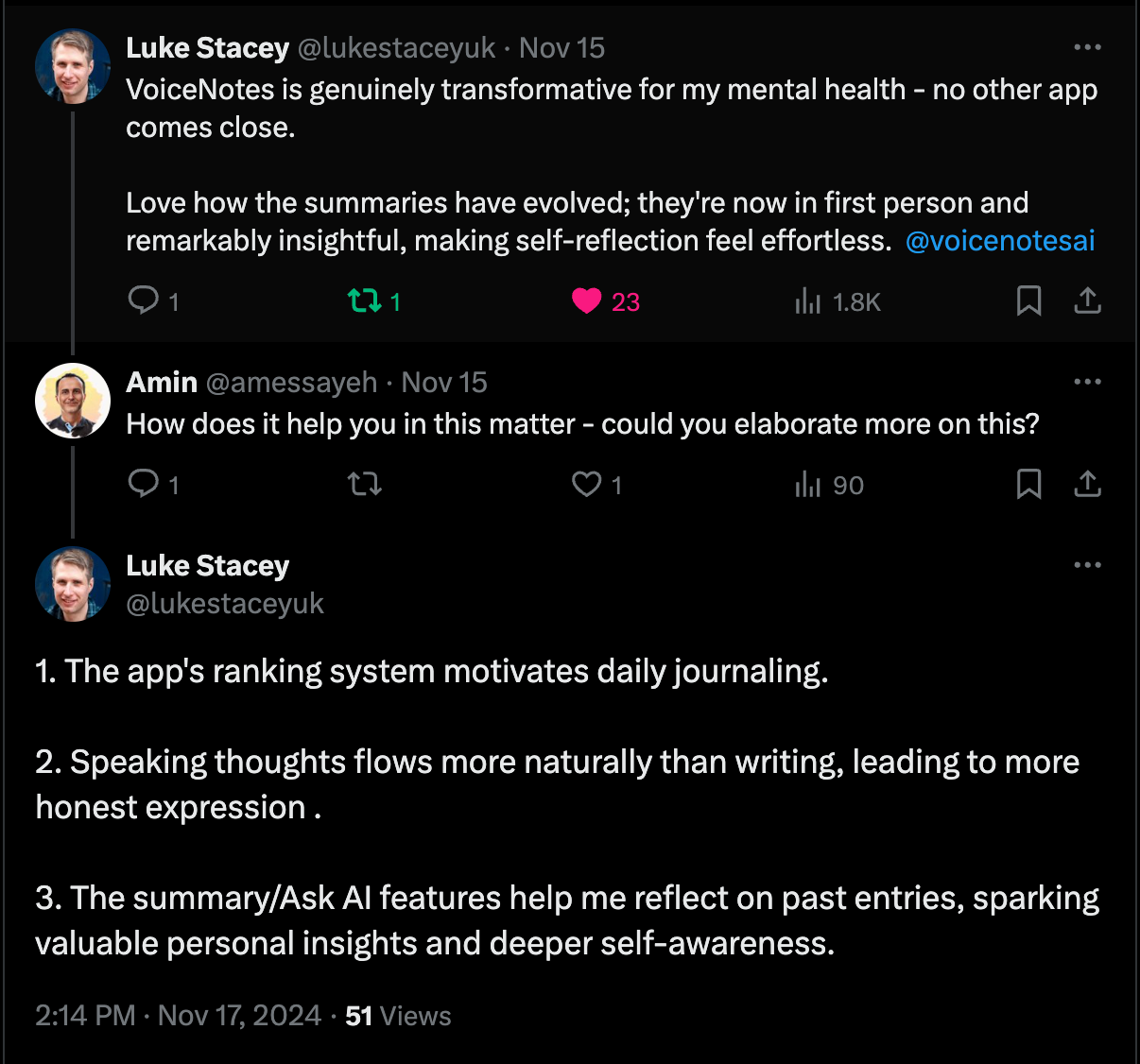The height and width of the screenshot is (1064, 1140).
Task: Open more options on Luke's first tweet
Action: pos(1087,47)
